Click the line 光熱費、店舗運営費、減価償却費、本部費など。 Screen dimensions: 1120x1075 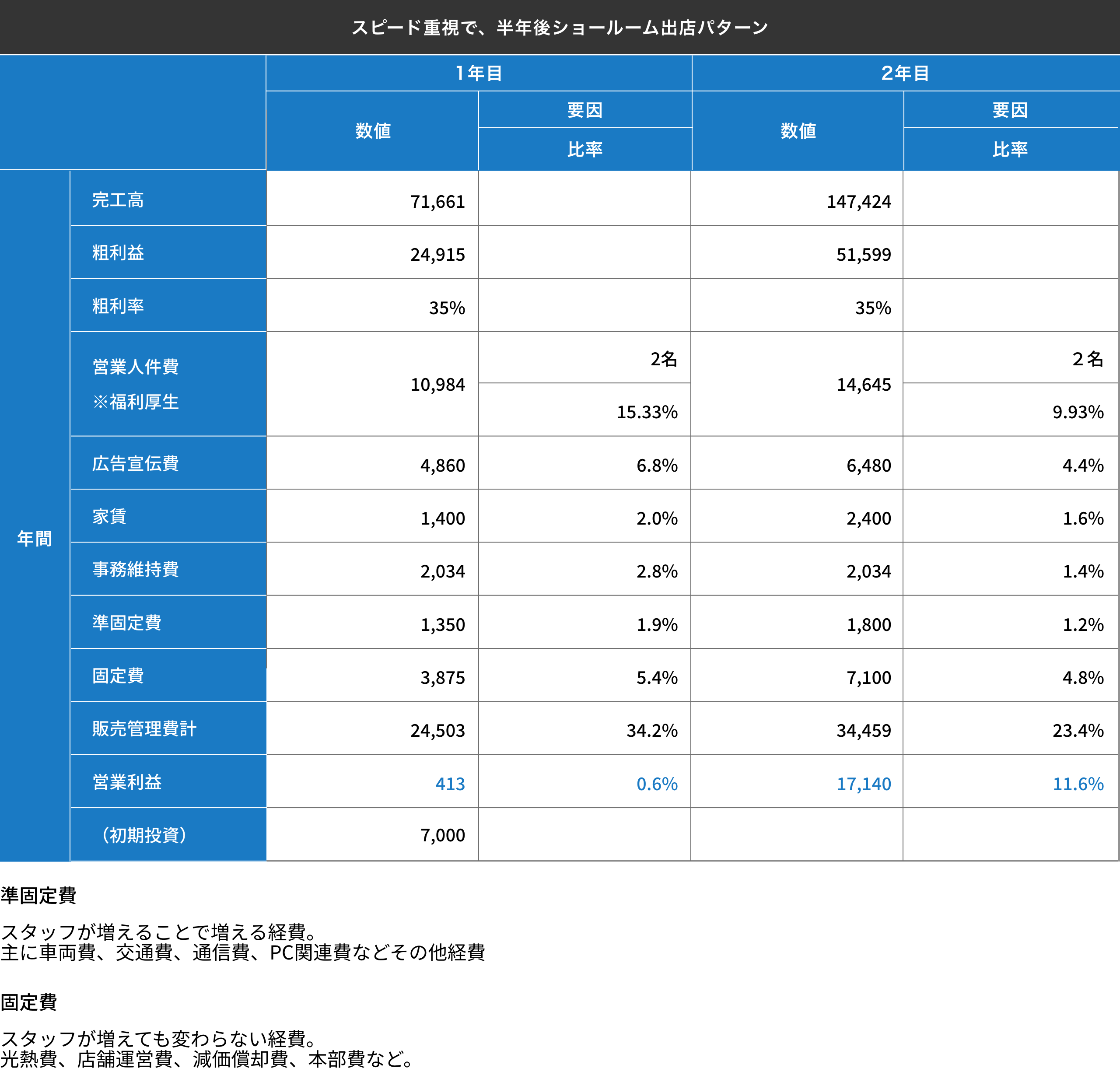207,1059
